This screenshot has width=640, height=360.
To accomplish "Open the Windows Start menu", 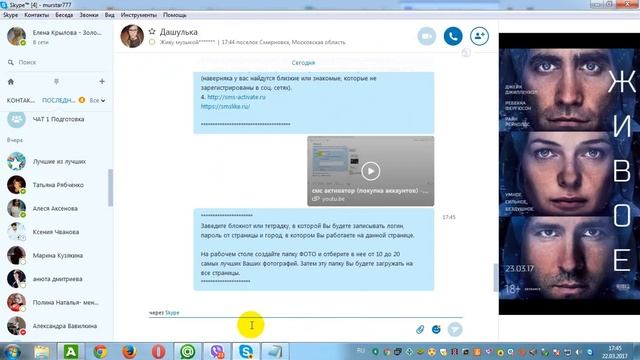I will coord(12,352).
